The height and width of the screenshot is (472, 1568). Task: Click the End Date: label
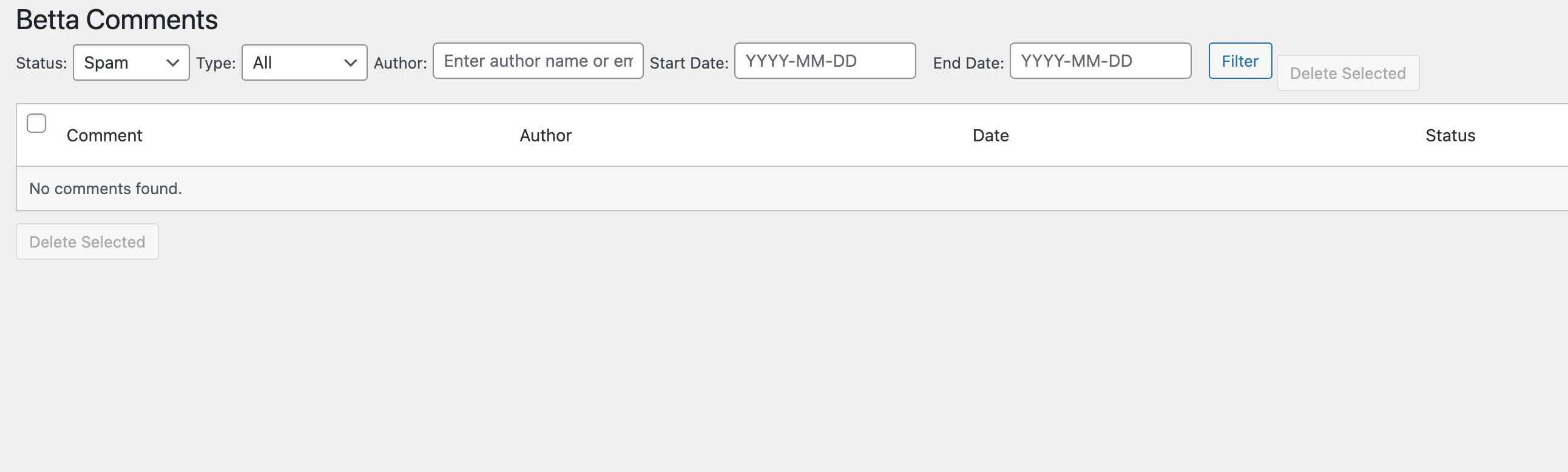pyautogui.click(x=968, y=62)
